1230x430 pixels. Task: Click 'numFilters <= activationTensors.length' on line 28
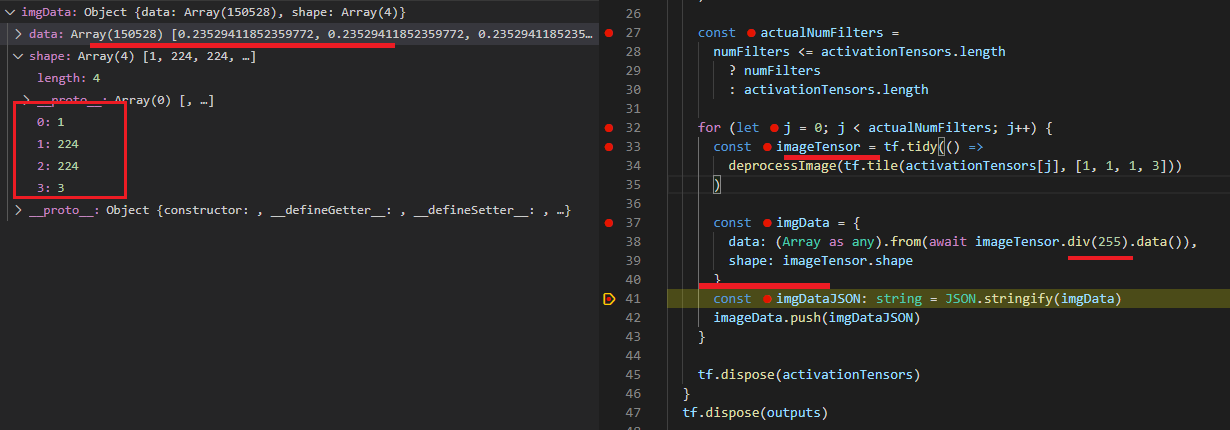[x=859, y=52]
